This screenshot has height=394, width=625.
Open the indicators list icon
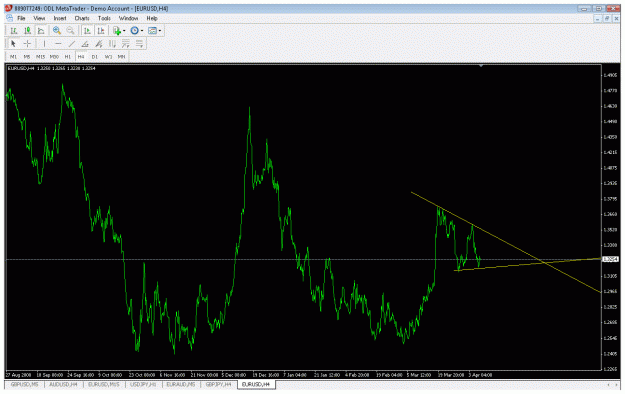click(x=117, y=31)
